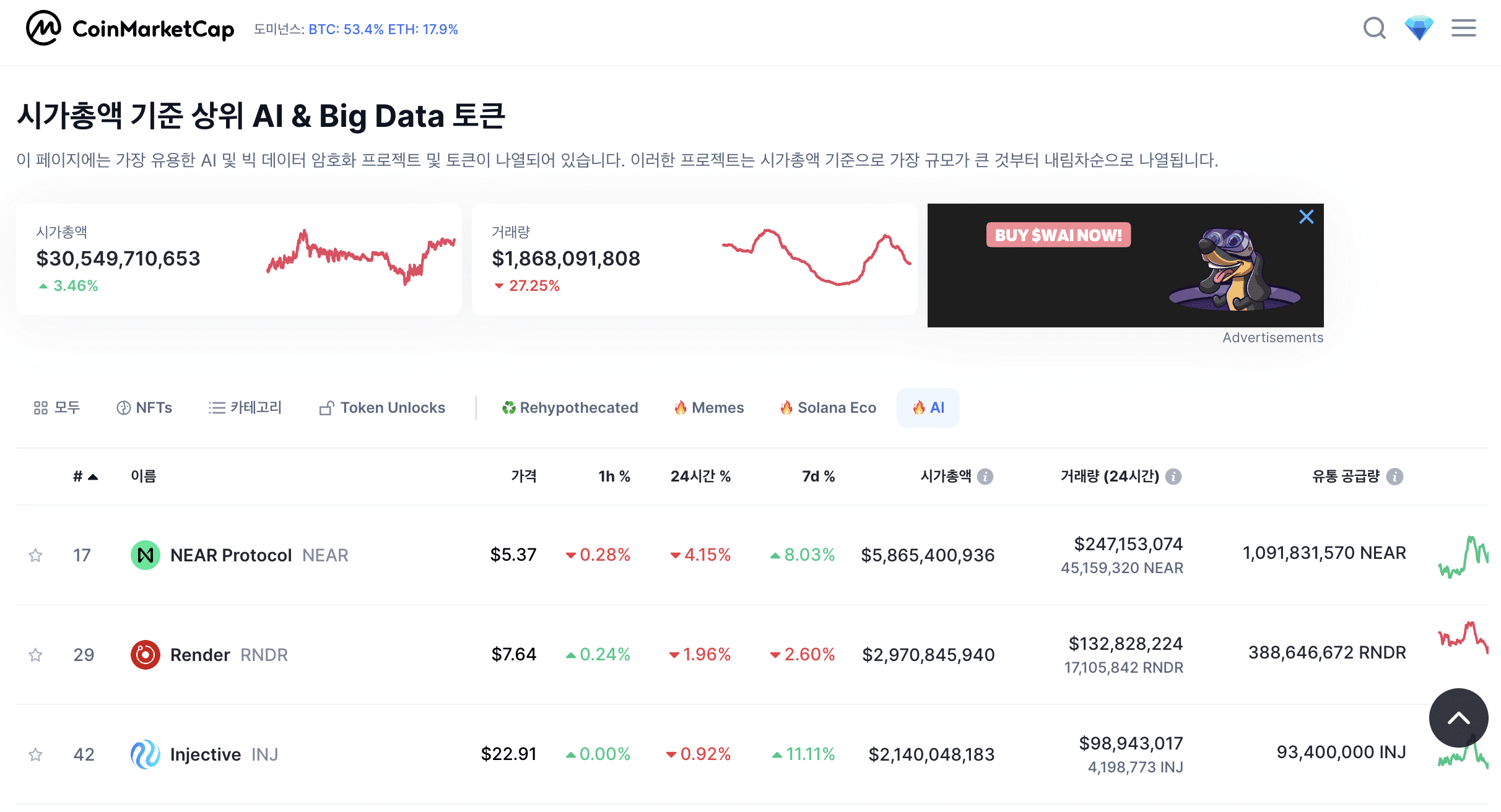Image resolution: width=1501 pixels, height=812 pixels.
Task: Sort by 유통 공급량 column header
Action: (1346, 477)
